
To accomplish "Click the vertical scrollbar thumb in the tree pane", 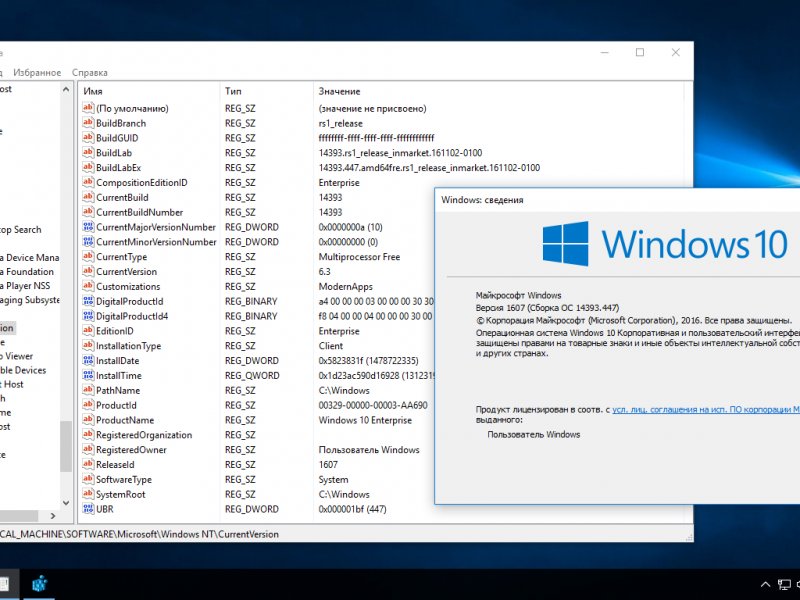I will [x=66, y=446].
